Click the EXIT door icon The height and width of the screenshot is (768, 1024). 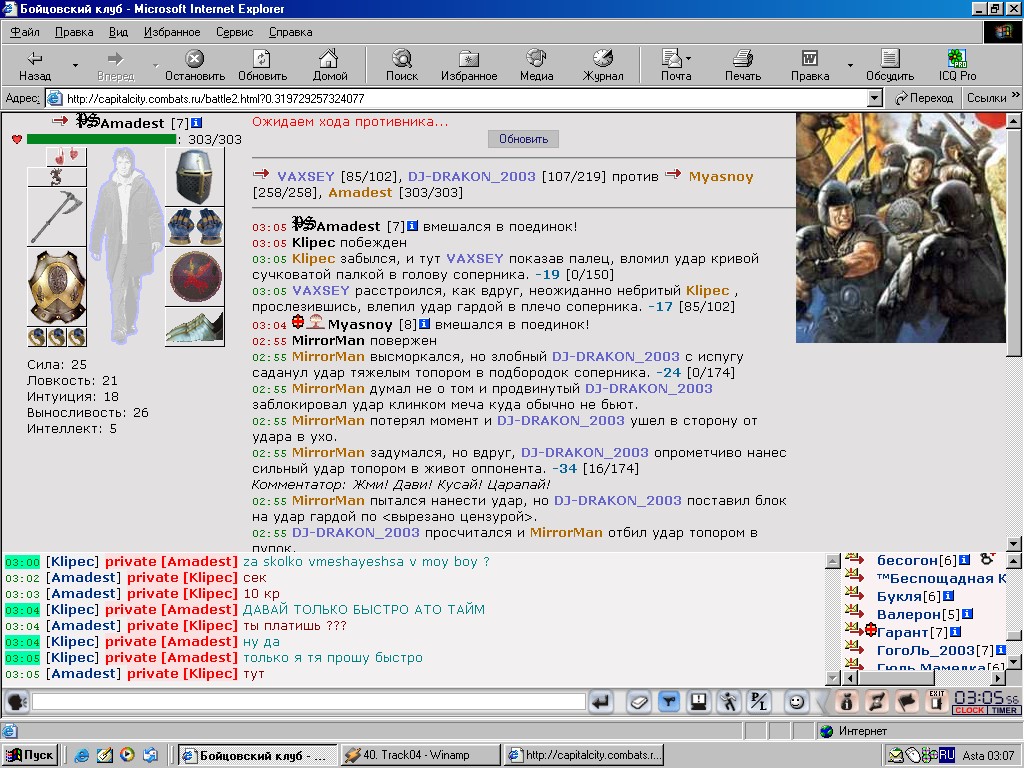pos(937,702)
